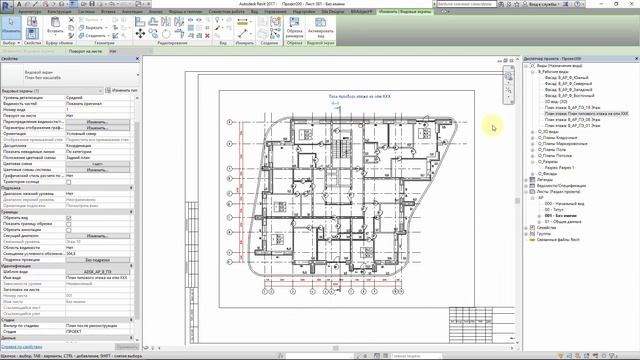The width and height of the screenshot is (640, 360).
Task: Click the navigation wheel on the canvas
Action: click(x=509, y=76)
